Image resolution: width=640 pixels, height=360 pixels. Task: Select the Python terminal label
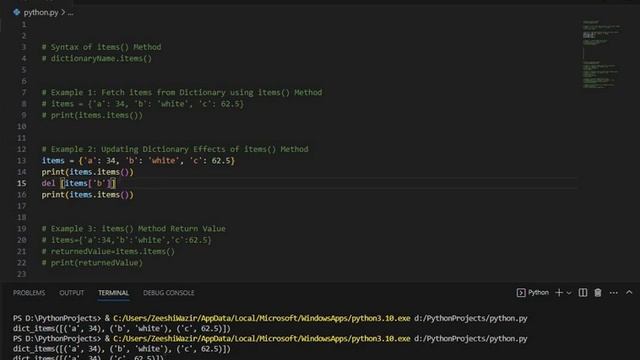click(538, 292)
